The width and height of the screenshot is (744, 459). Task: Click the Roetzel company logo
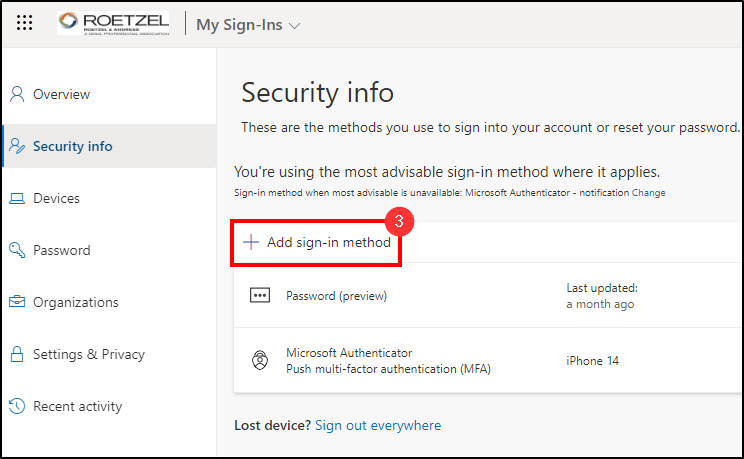[113, 24]
